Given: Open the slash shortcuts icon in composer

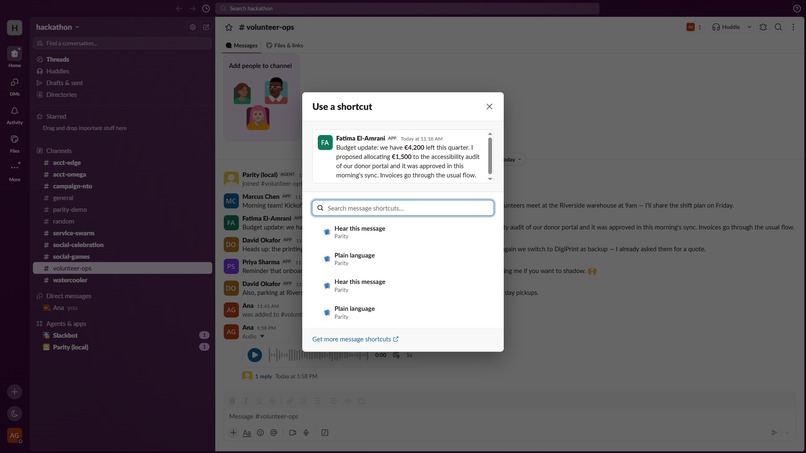Looking at the screenshot, I should pyautogui.click(x=325, y=433).
